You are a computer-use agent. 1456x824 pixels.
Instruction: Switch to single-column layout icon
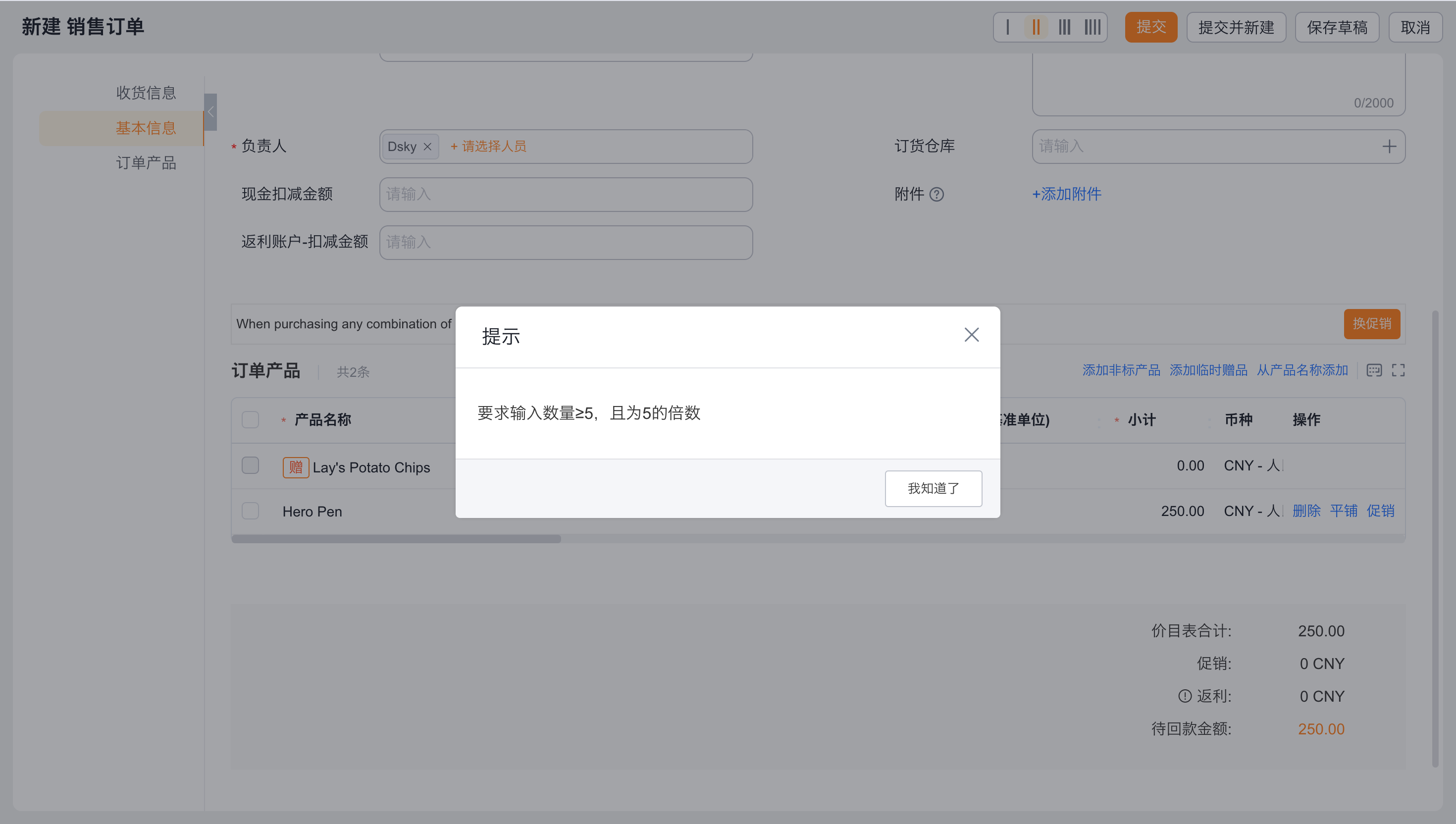click(1008, 27)
